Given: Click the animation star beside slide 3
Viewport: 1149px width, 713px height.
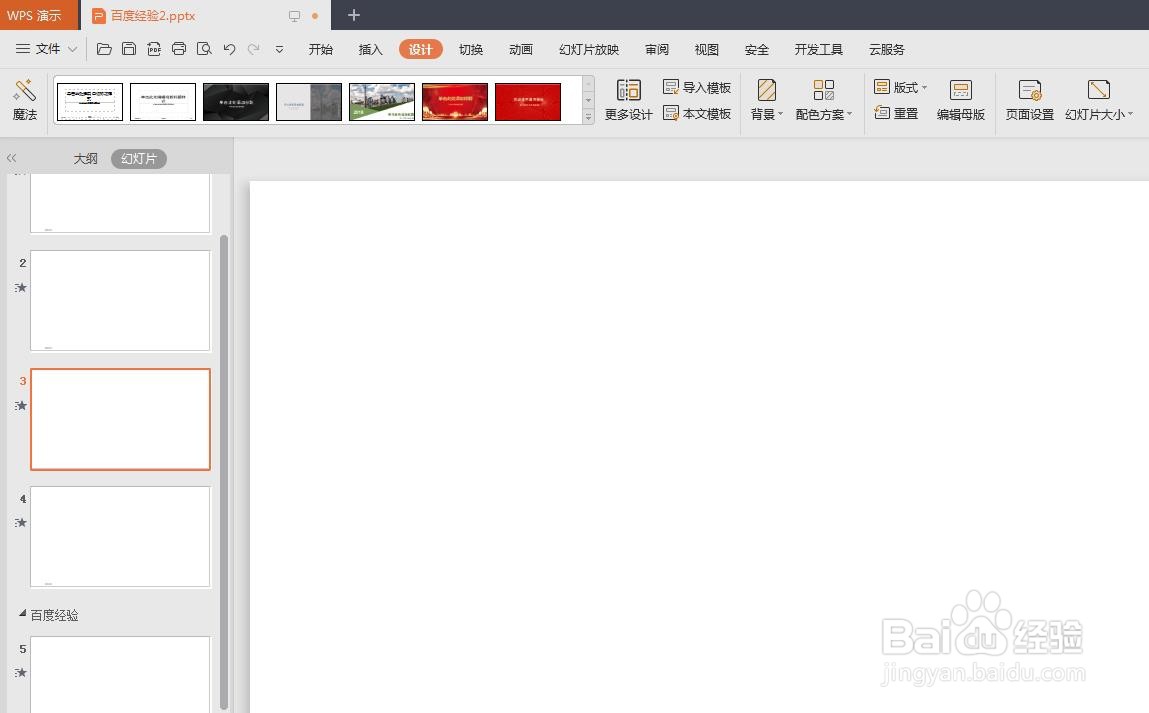Looking at the screenshot, I should pos(21,405).
